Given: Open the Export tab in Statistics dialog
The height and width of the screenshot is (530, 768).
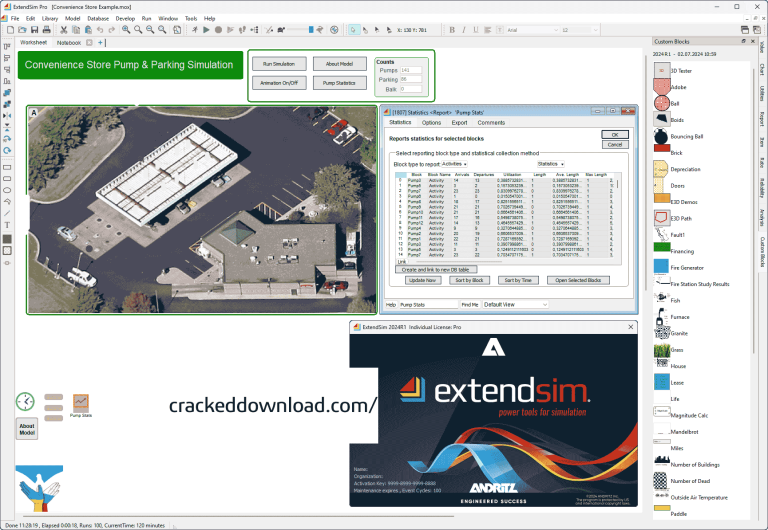Looking at the screenshot, I should coord(459,122).
